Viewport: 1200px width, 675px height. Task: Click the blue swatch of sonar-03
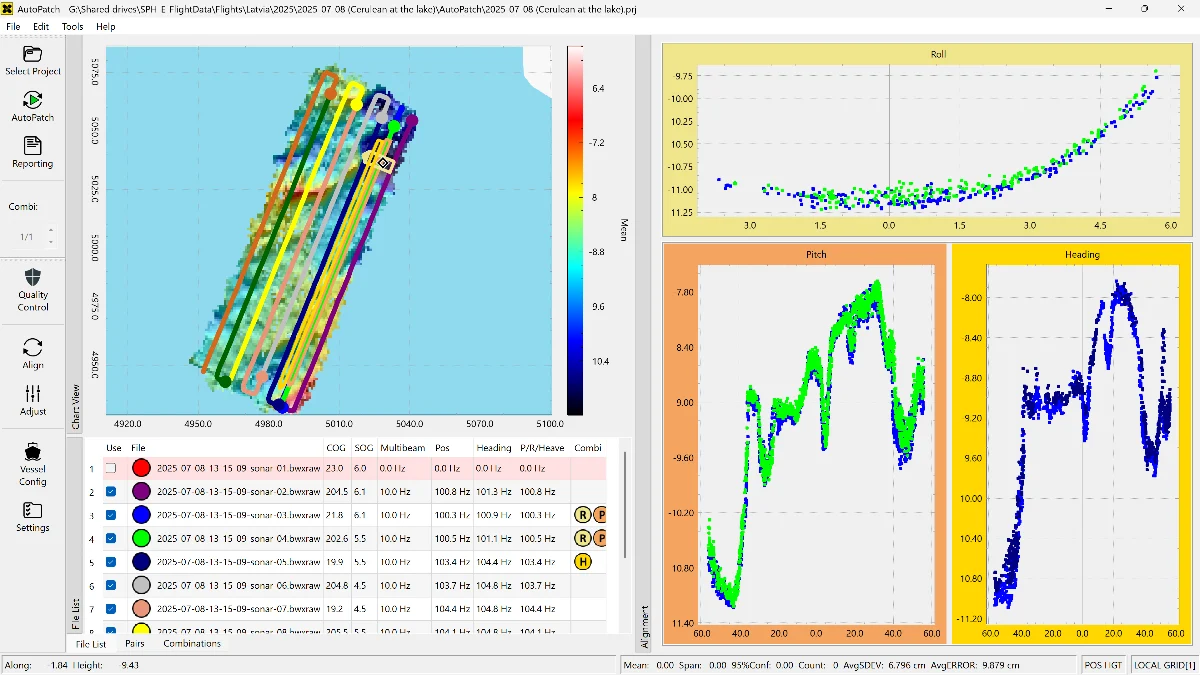click(141, 515)
